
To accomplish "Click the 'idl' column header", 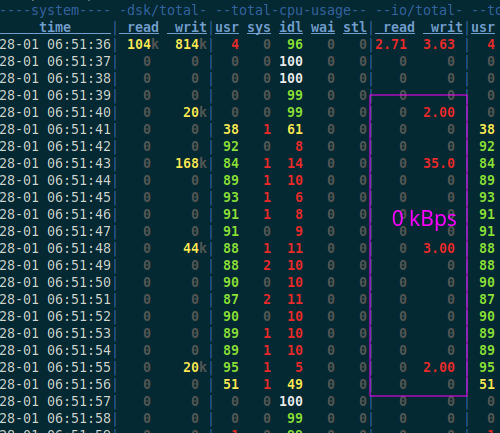I will tap(291, 27).
